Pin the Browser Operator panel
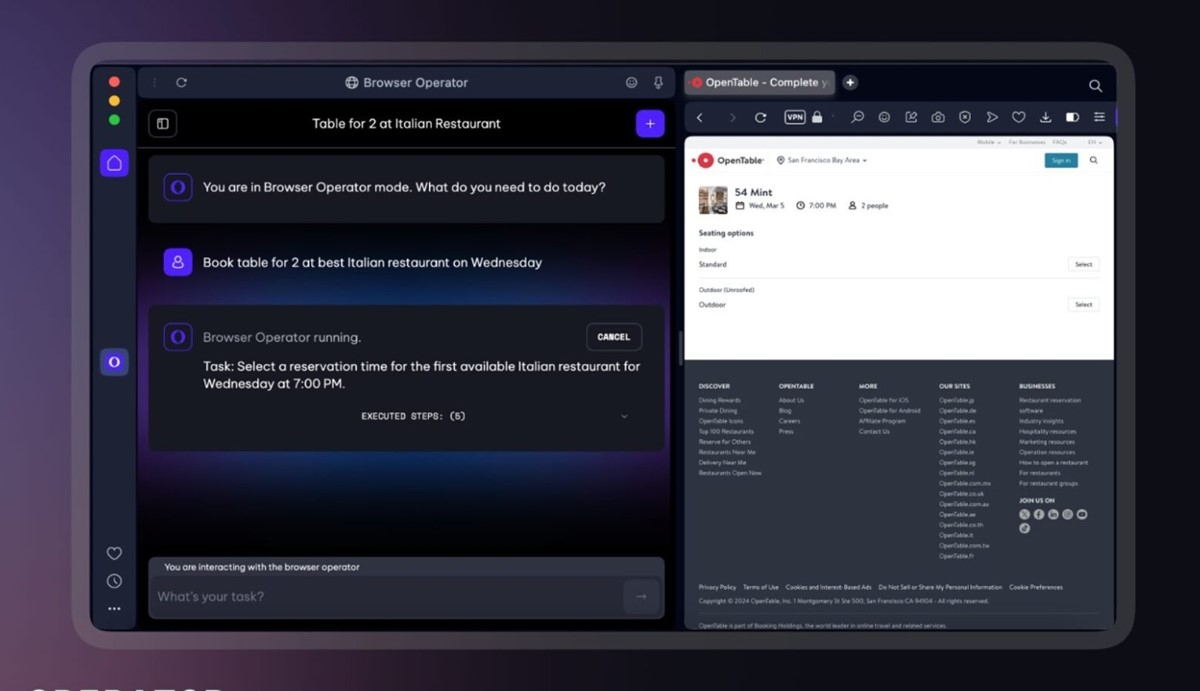Viewport: 1200px width, 691px height. (x=658, y=83)
